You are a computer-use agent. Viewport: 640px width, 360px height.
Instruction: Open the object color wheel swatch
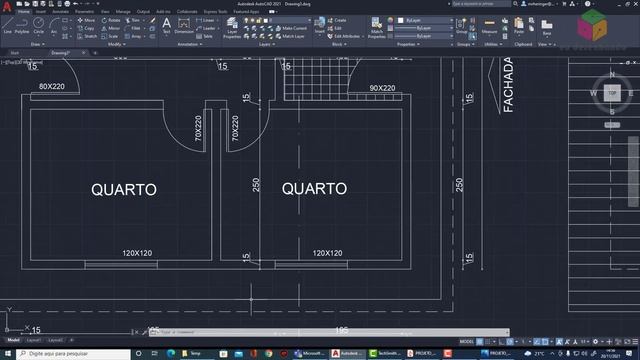[x=390, y=20]
